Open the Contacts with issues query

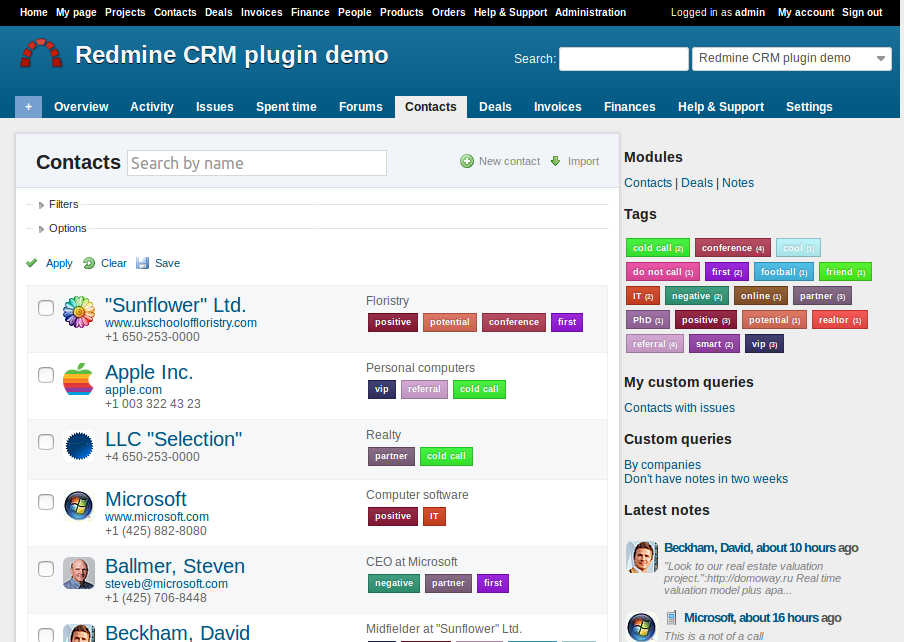point(679,408)
